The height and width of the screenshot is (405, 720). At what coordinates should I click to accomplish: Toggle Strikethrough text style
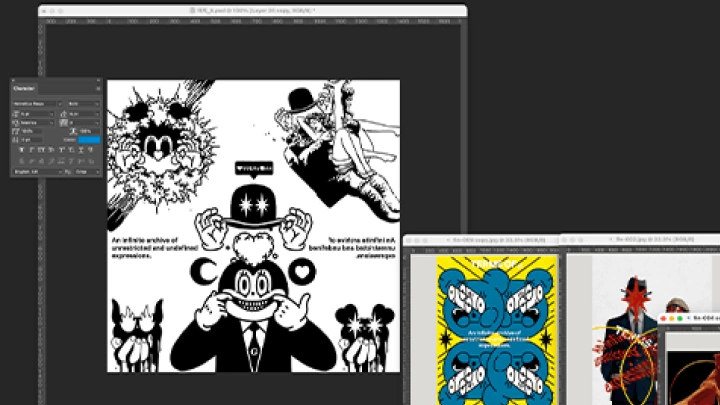pyautogui.click(x=90, y=150)
